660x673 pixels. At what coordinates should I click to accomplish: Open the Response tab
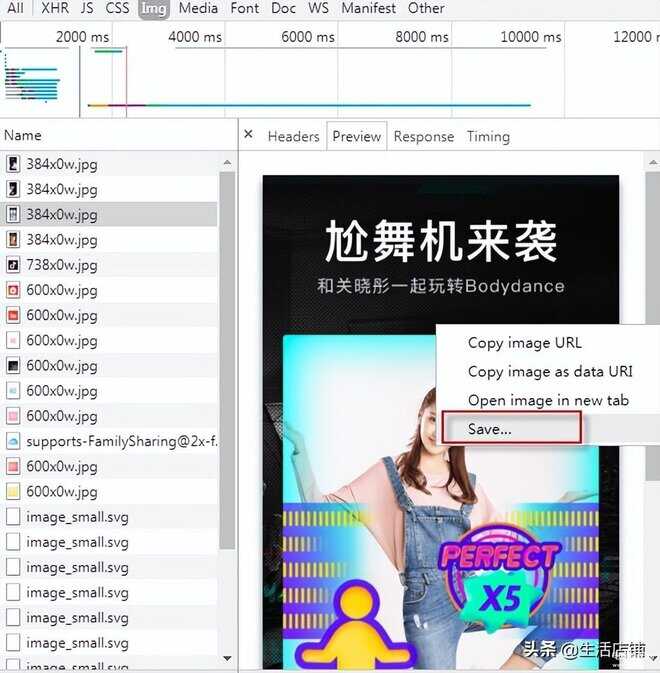click(x=423, y=137)
